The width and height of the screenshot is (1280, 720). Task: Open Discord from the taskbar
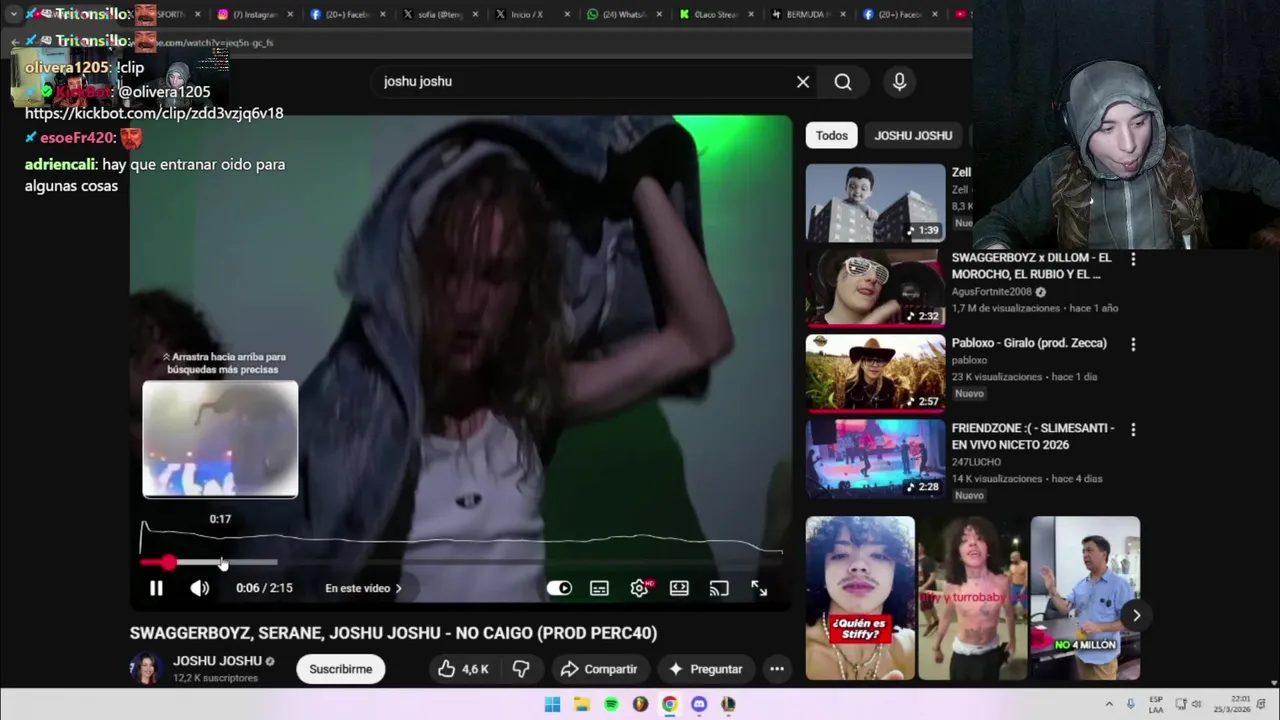[699, 704]
